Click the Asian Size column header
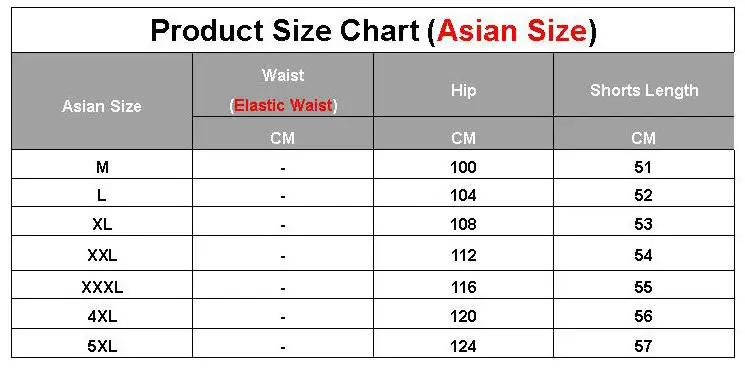This screenshot has width=745, height=368. click(102, 106)
